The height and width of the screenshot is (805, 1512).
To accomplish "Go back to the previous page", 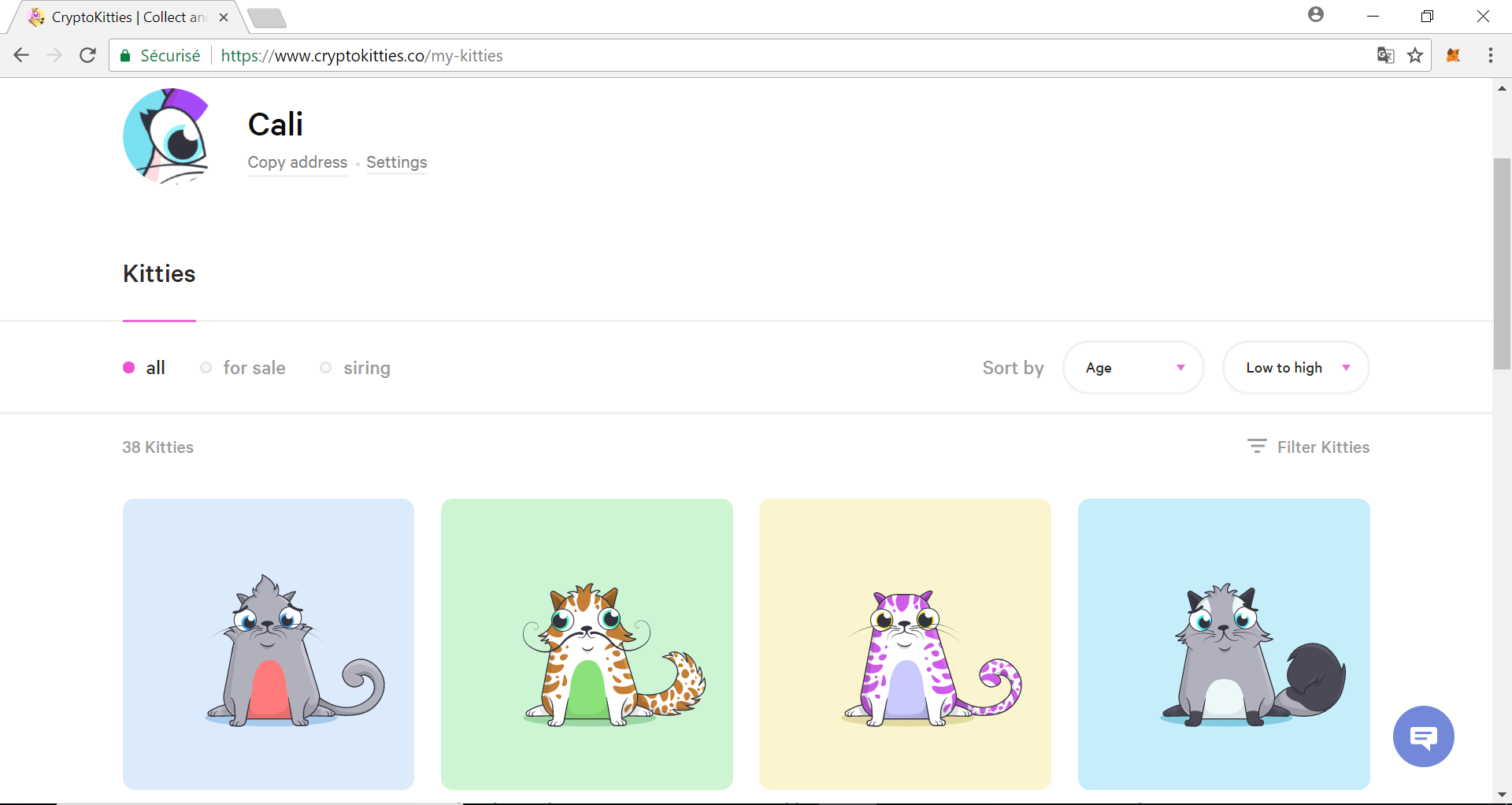I will point(21,55).
